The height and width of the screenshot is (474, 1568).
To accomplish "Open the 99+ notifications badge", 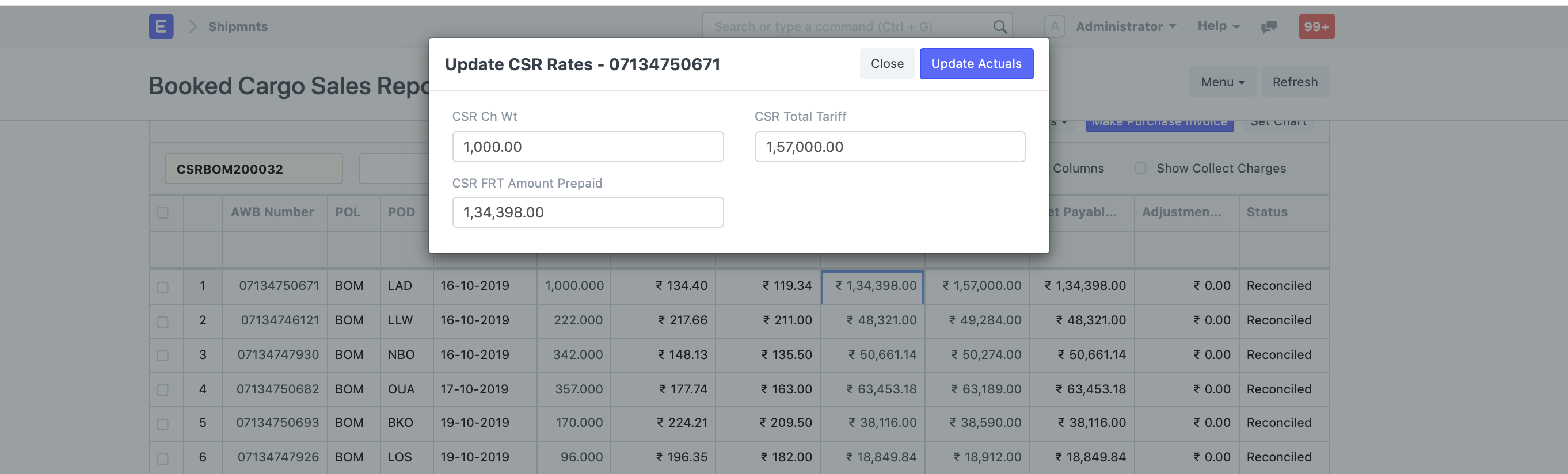I will click(x=1316, y=26).
